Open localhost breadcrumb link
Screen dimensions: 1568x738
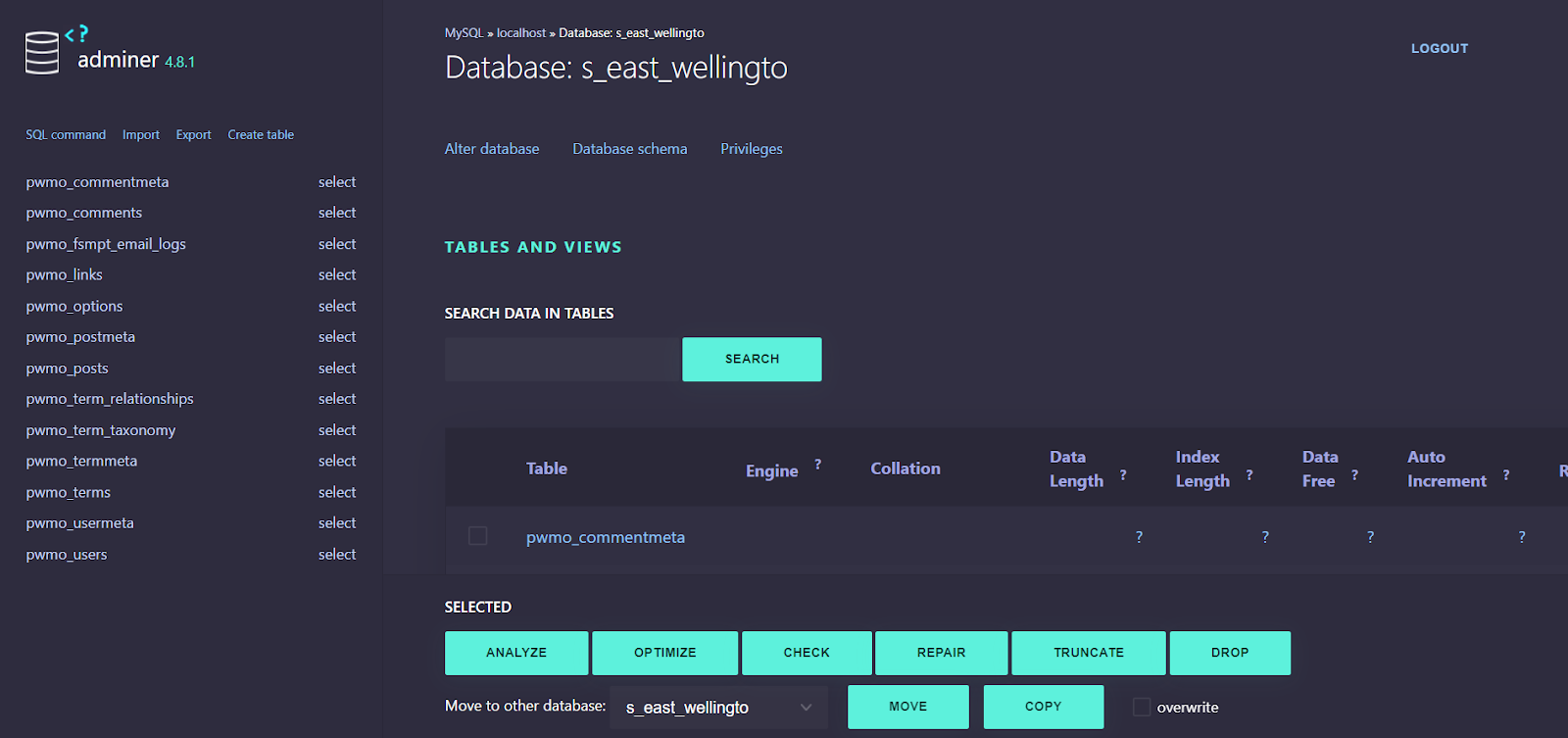pyautogui.click(x=521, y=33)
